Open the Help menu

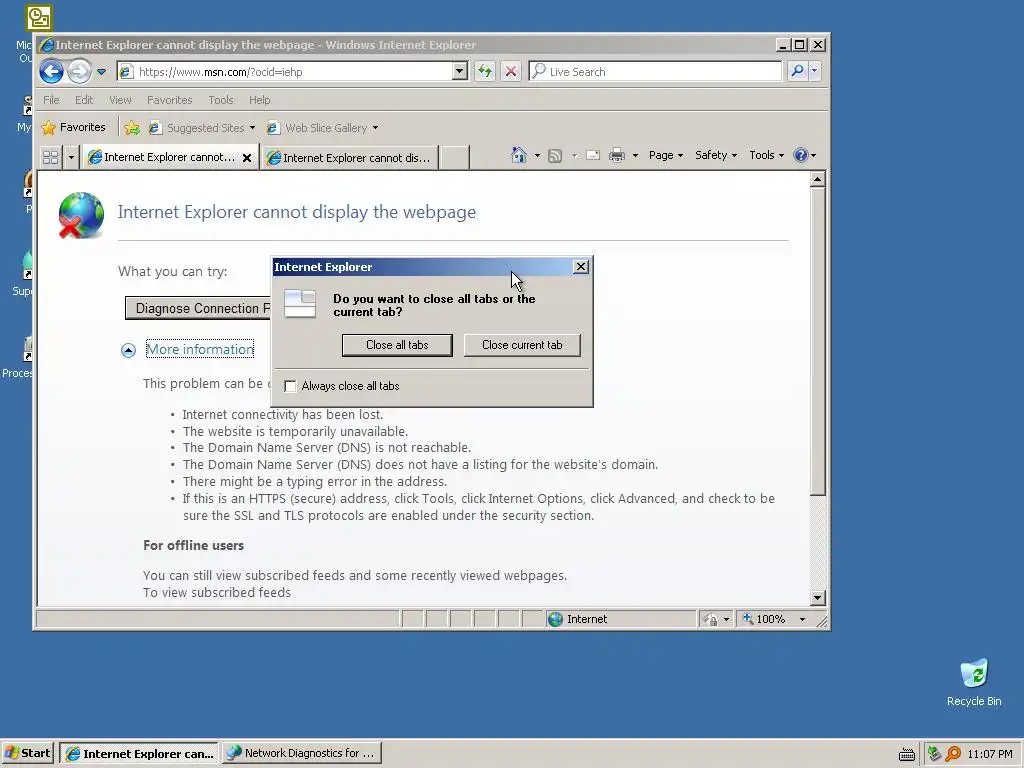click(x=259, y=100)
